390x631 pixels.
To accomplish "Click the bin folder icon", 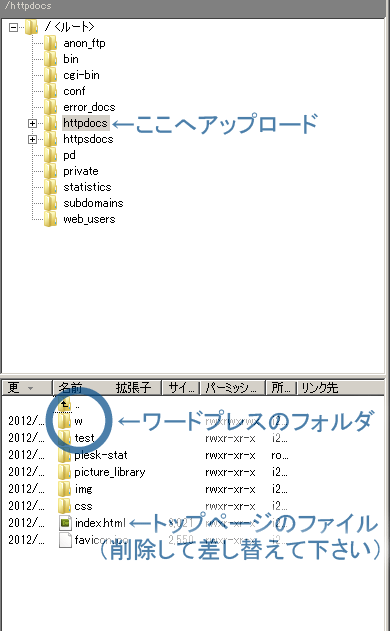I will 50,59.
